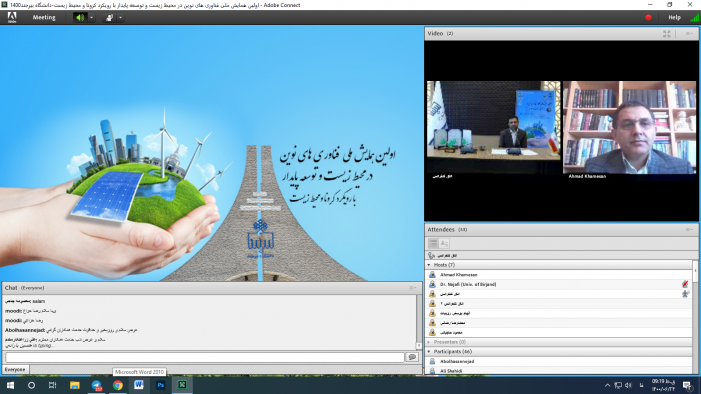Open the Meeting menu
This screenshot has height=394, width=701.
44,17
